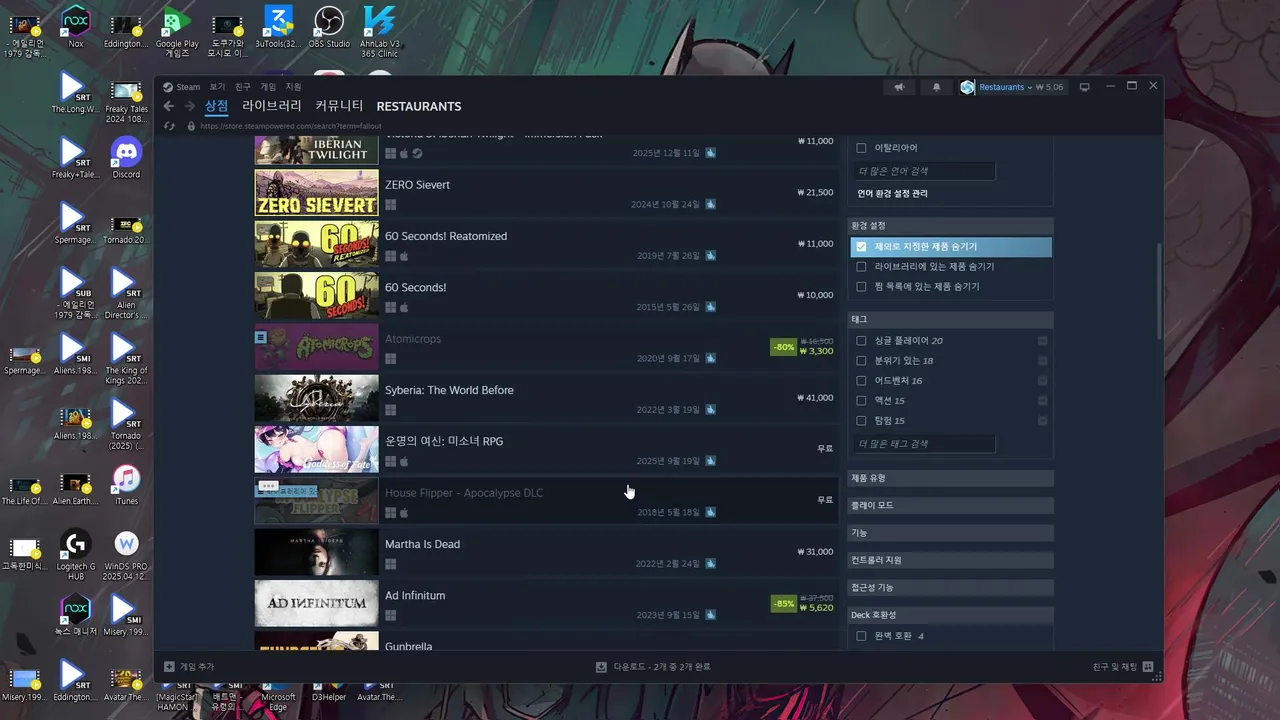This screenshot has height=720, width=1280.
Task: Collapse the 환경 설정 section header
Action: pos(950,225)
